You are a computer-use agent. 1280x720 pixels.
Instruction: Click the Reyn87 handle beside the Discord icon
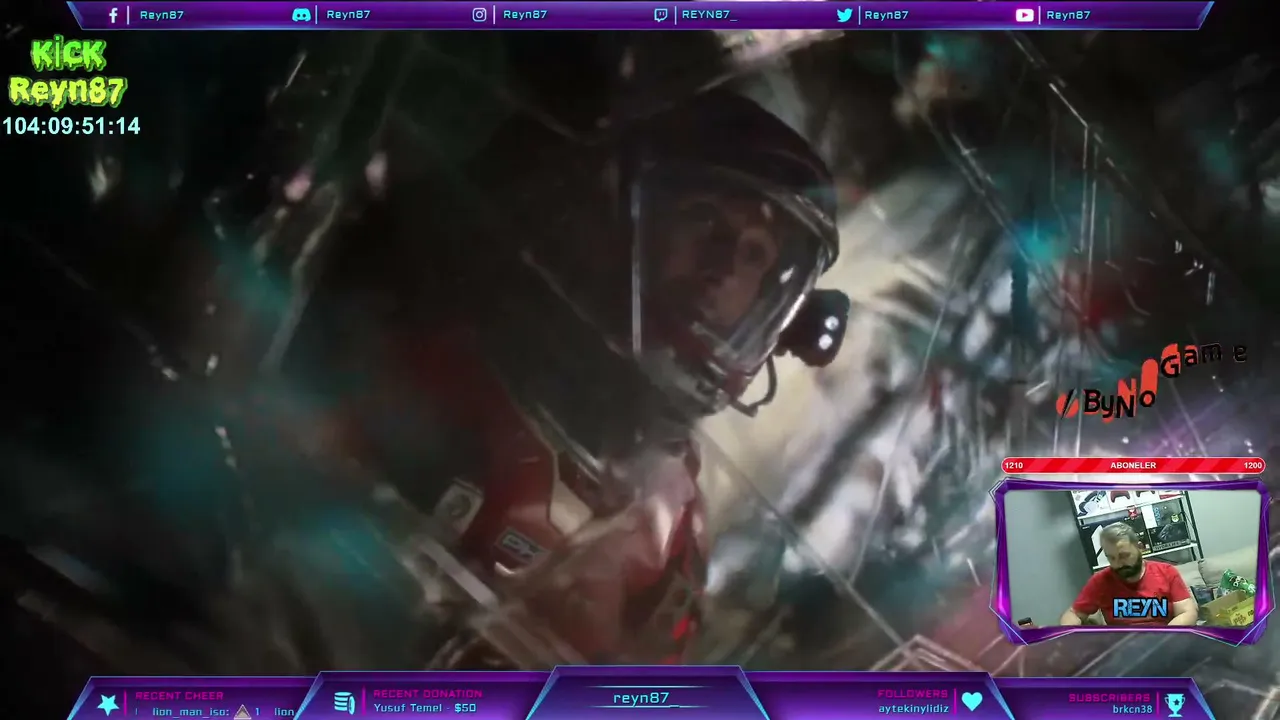click(x=348, y=15)
